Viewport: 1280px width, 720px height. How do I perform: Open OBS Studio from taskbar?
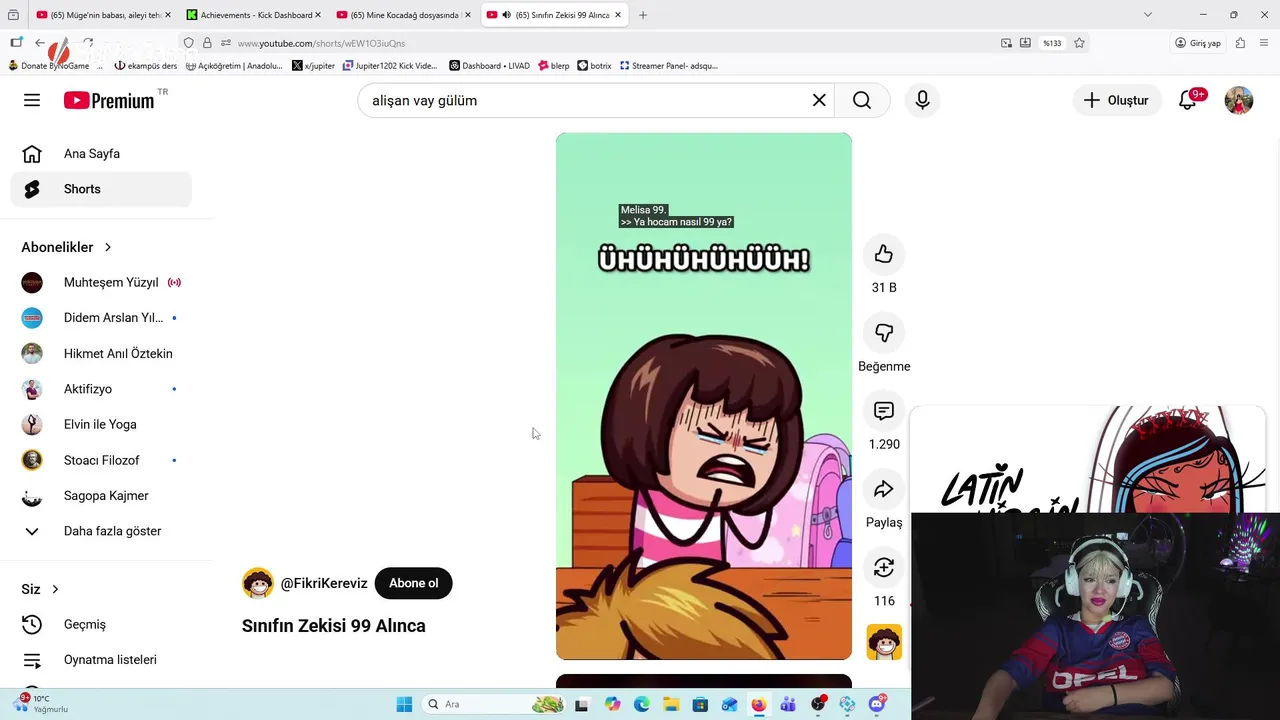818,704
